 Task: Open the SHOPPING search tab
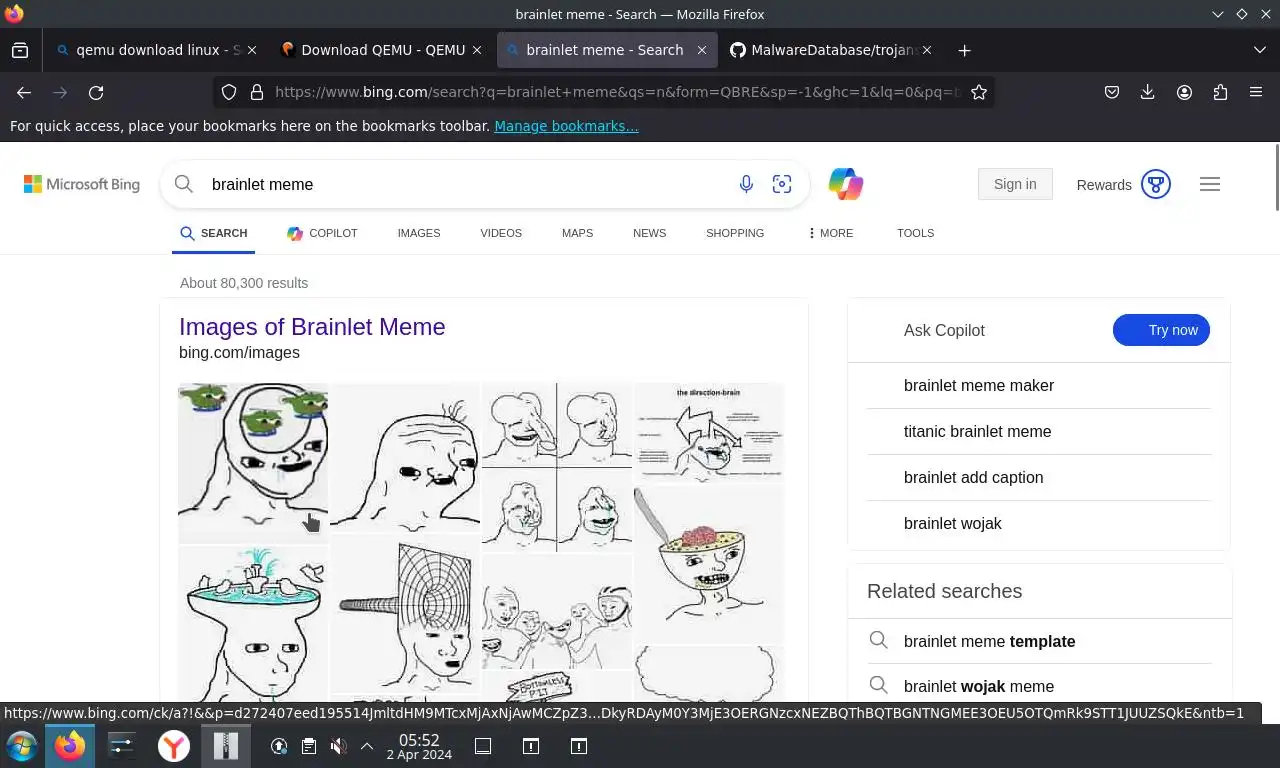coord(735,233)
